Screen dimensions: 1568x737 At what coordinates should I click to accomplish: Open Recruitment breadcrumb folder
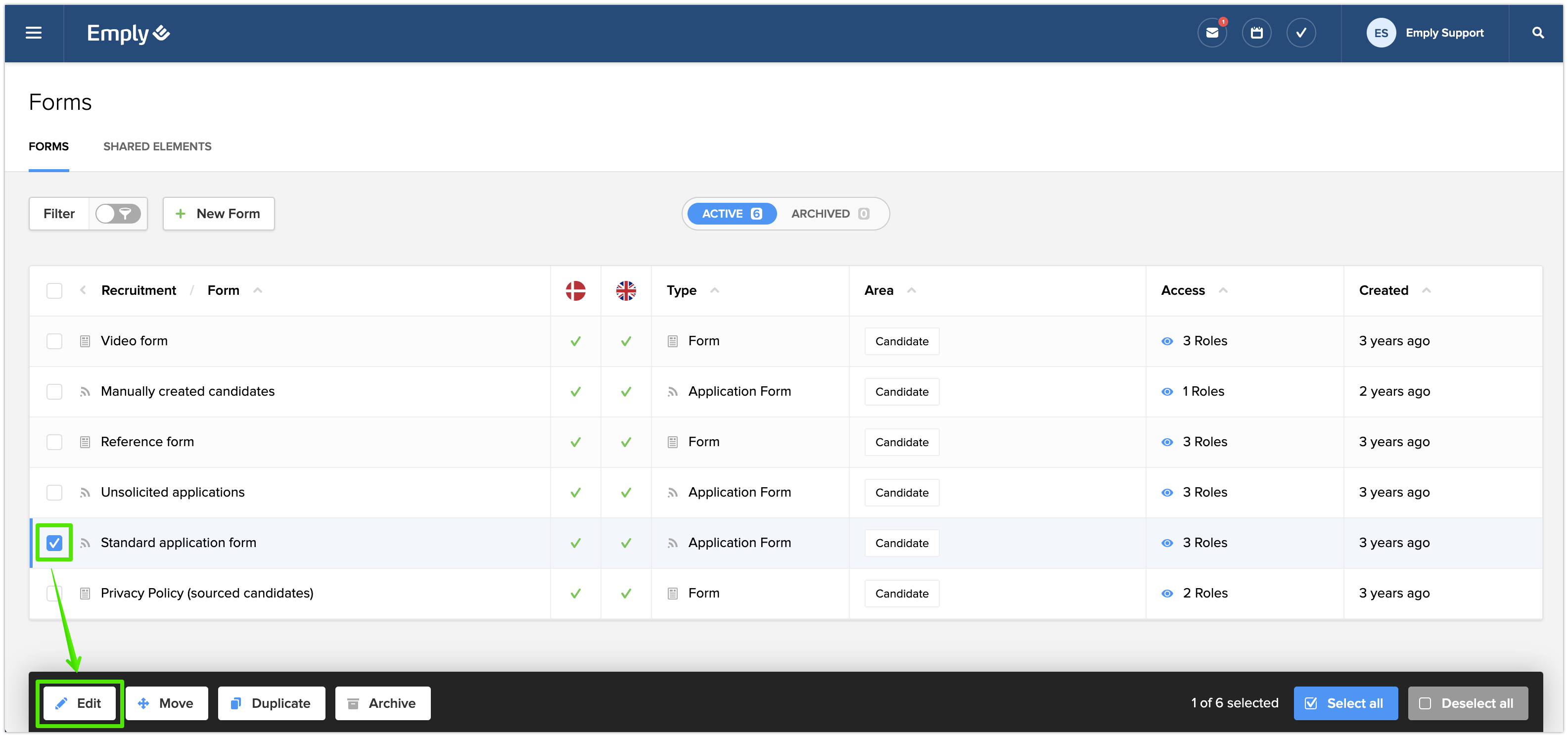pyautogui.click(x=139, y=290)
